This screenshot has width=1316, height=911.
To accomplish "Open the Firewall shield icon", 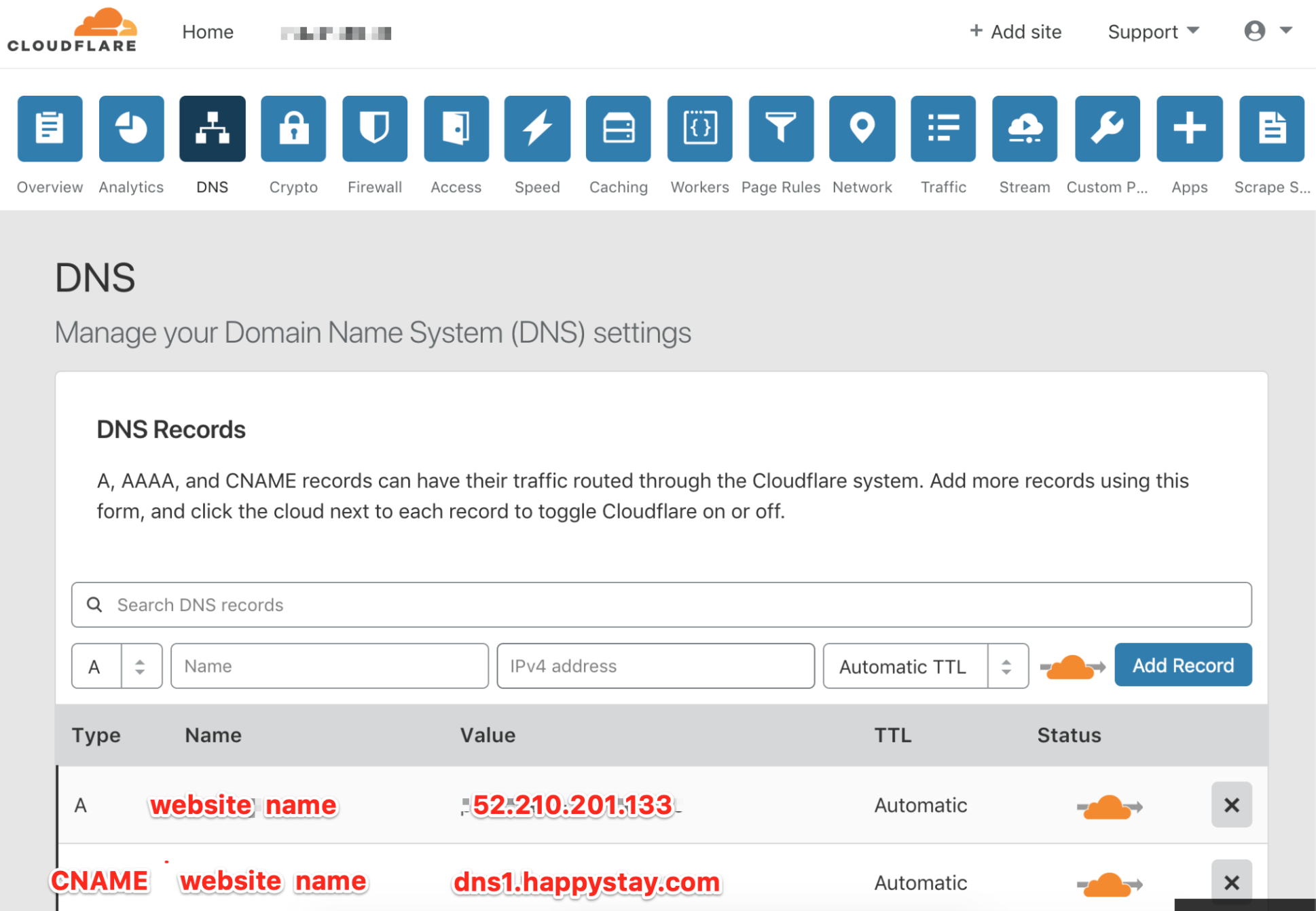I will 374,128.
